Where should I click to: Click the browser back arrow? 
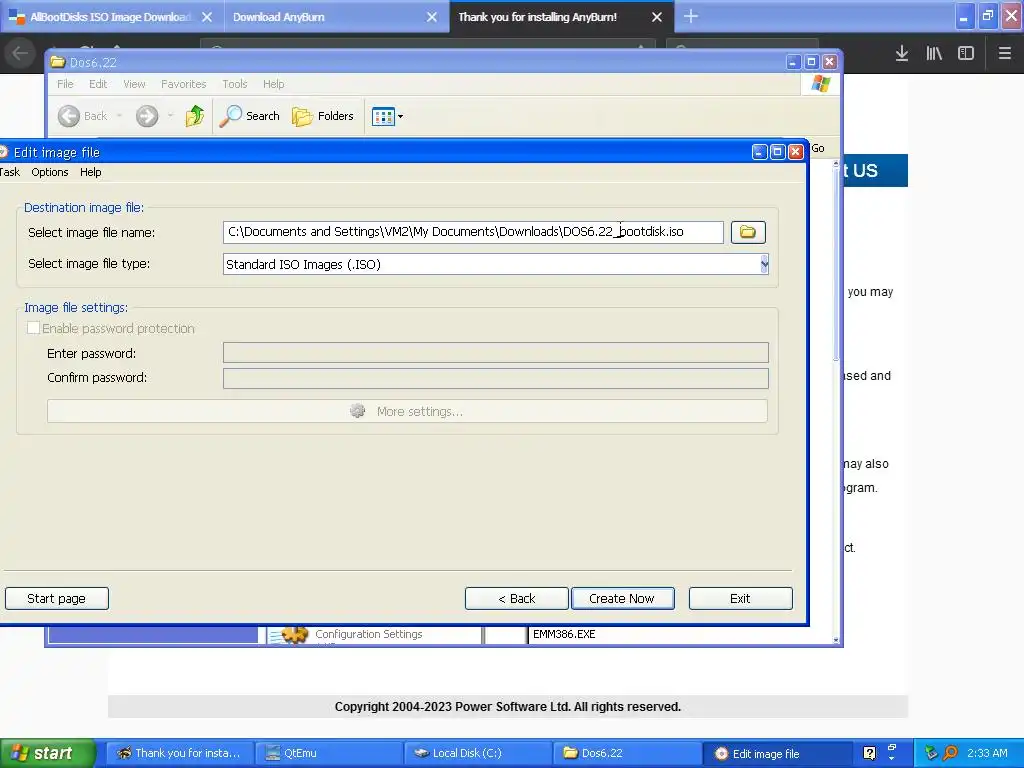point(20,53)
